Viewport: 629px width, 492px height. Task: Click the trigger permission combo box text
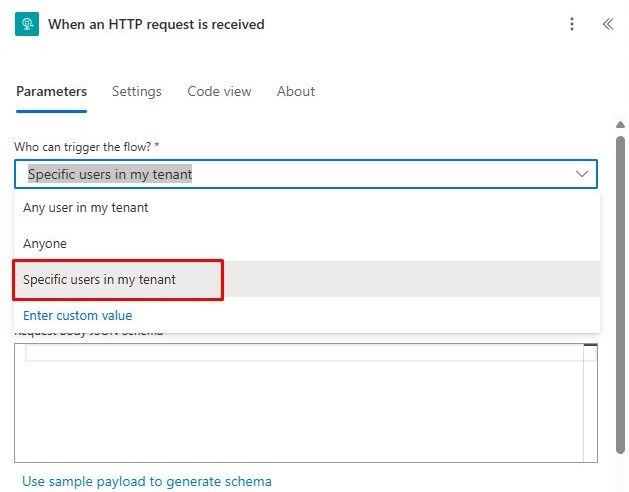[110, 174]
